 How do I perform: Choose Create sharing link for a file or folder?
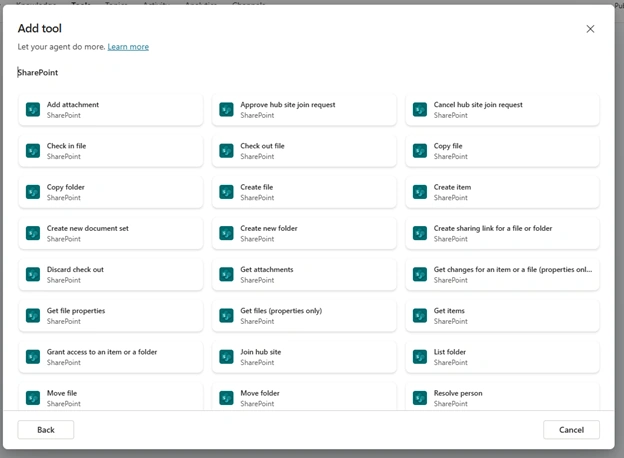point(493,228)
